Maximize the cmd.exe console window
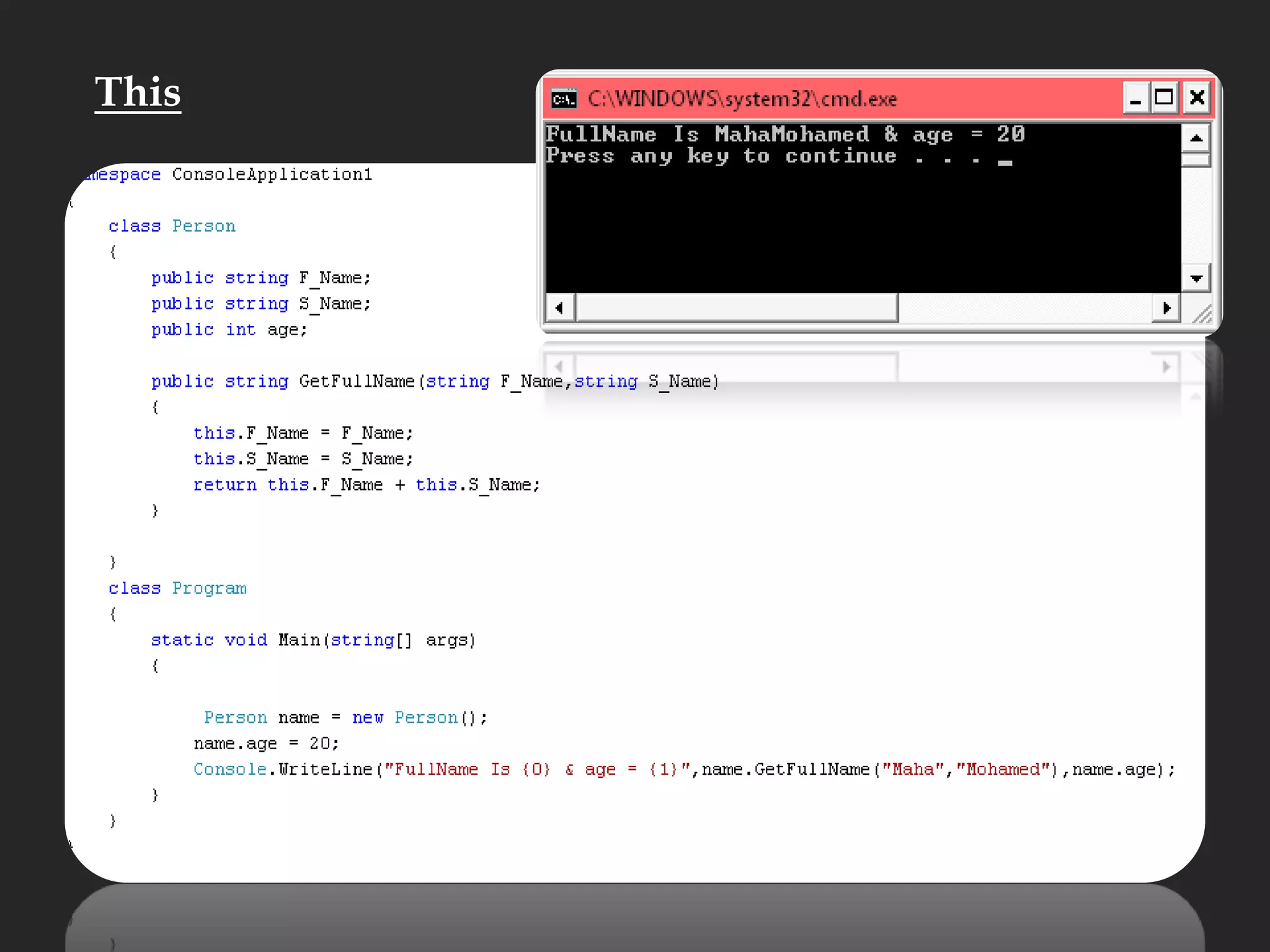This screenshot has height=952, width=1270. pyautogui.click(x=1165, y=99)
